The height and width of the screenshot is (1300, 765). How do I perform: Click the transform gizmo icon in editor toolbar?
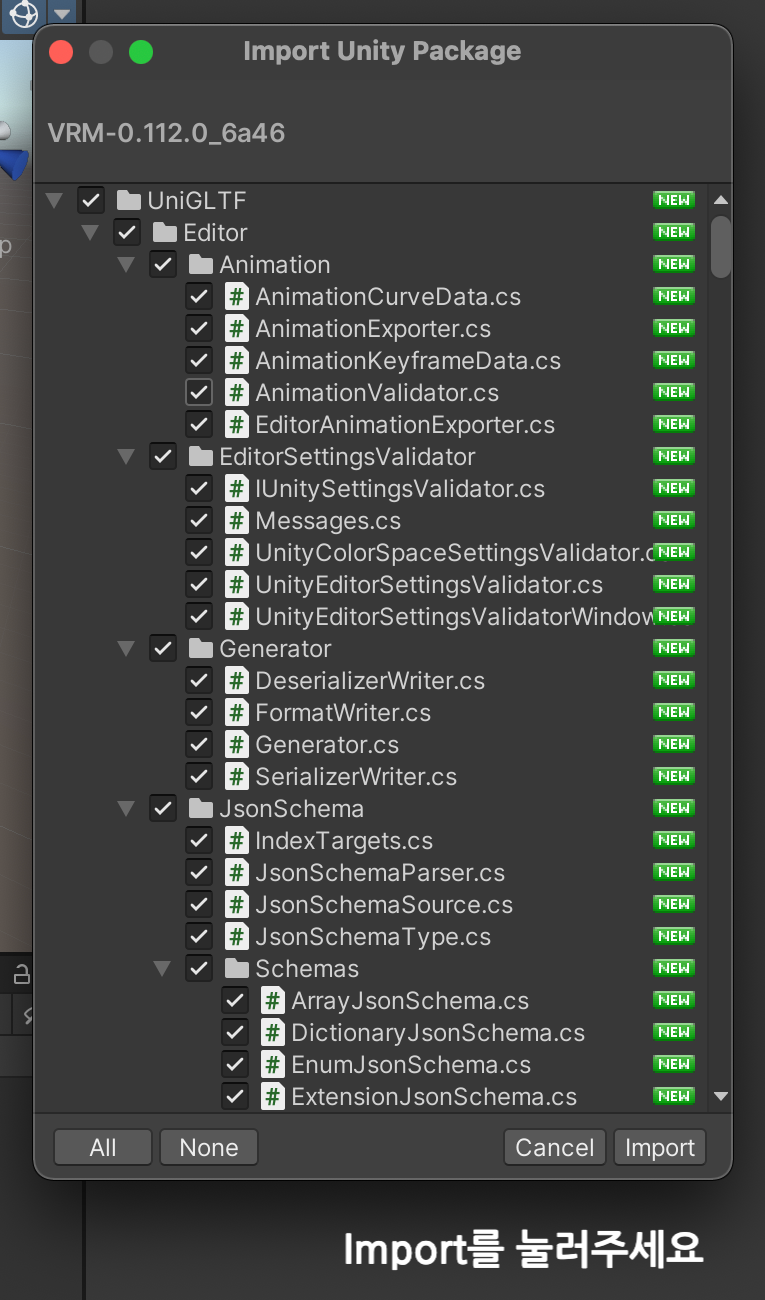[x=23, y=14]
